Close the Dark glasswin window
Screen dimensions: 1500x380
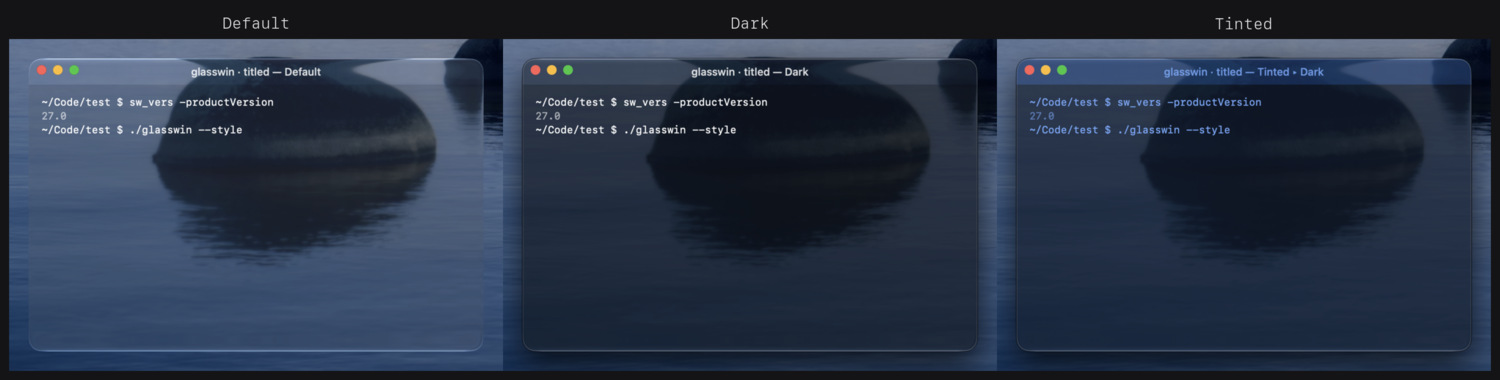(536, 70)
